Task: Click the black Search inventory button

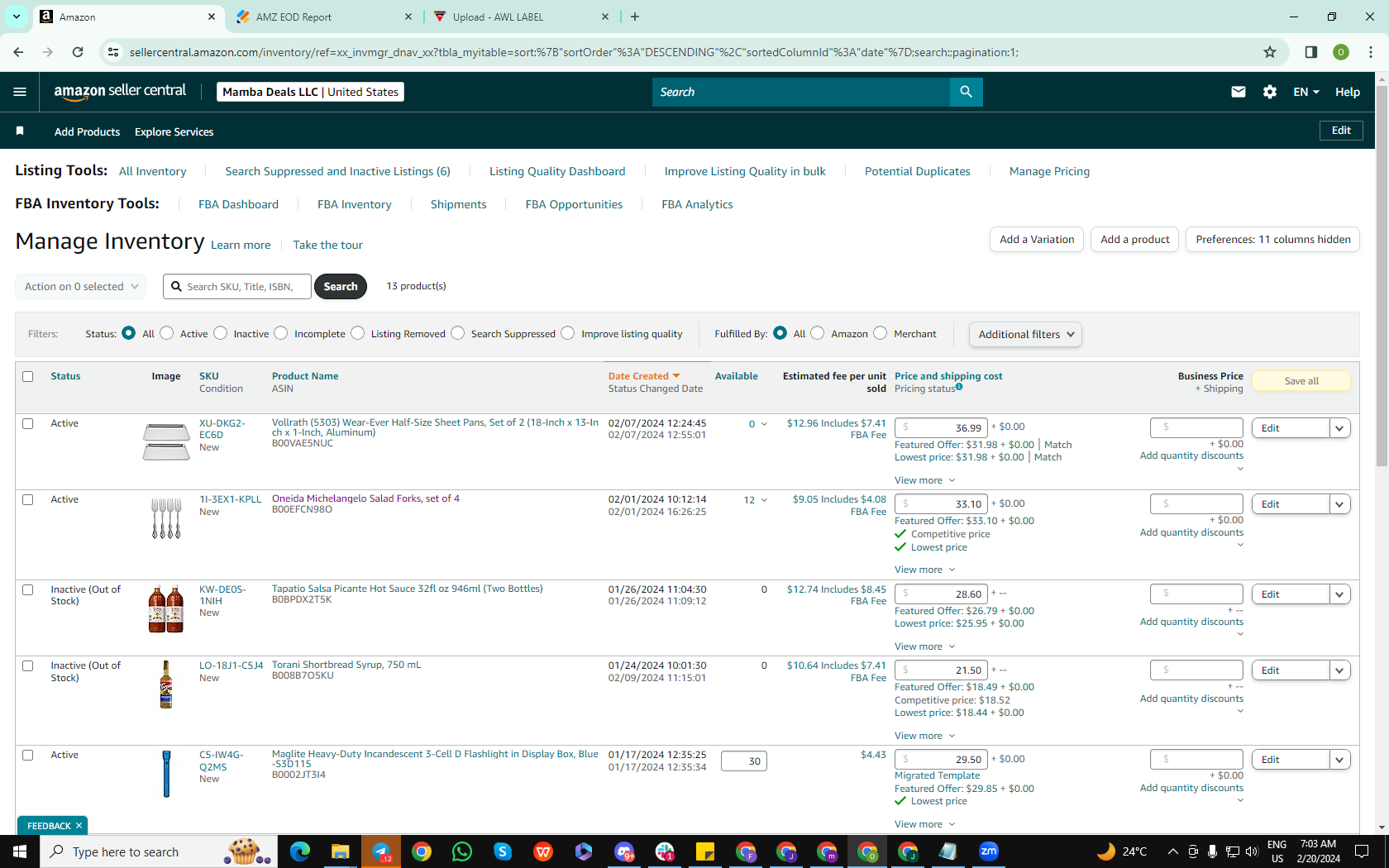Action: [341, 286]
